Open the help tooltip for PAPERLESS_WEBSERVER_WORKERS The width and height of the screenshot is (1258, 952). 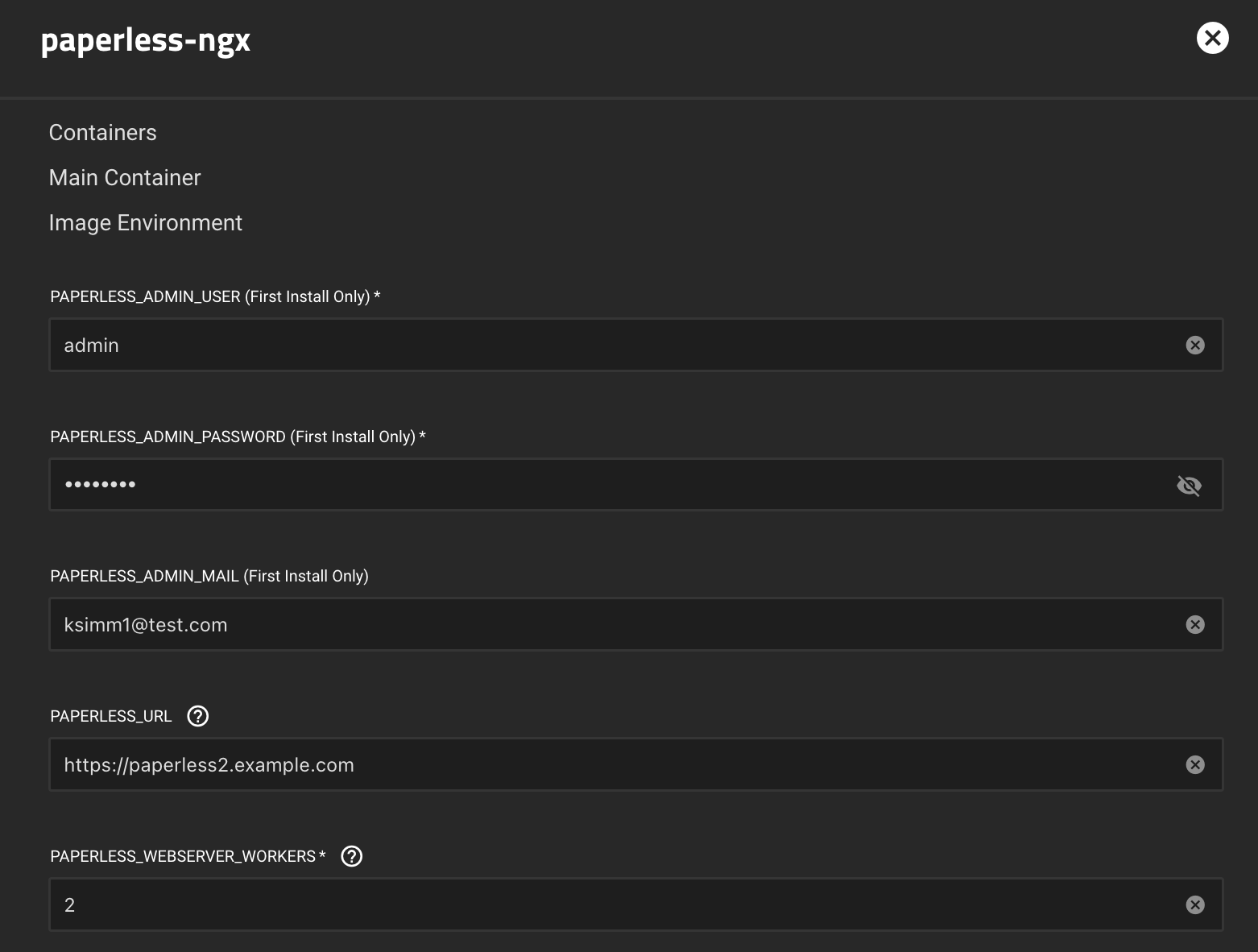351,856
